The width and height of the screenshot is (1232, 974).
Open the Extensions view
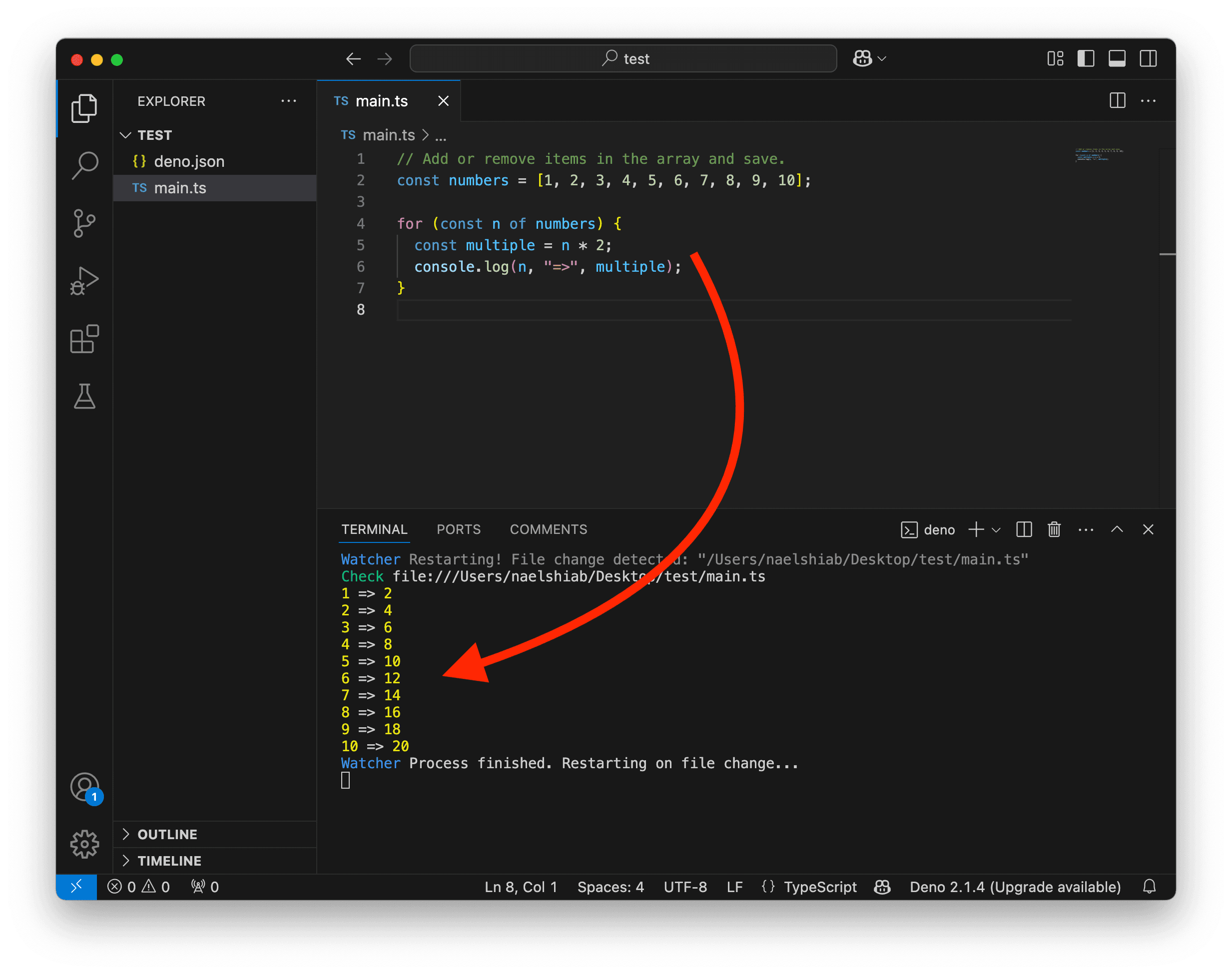(x=84, y=339)
